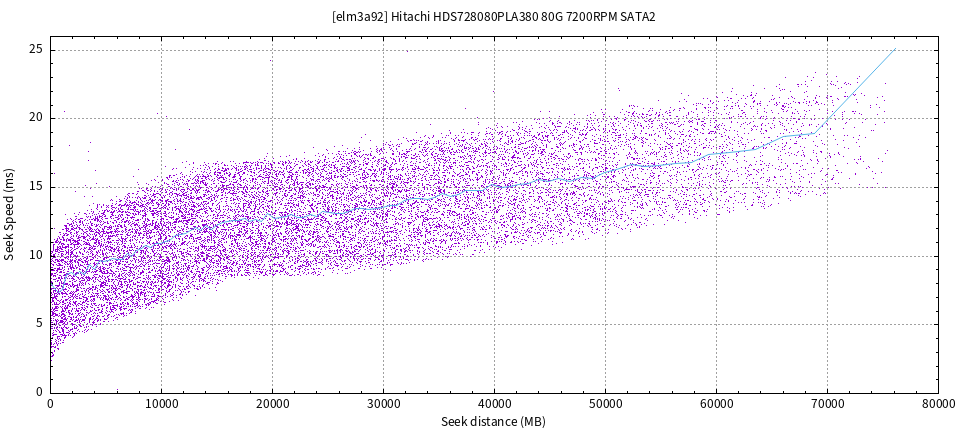Click the 60000 x-axis tick label
This screenshot has height=432, width=960.
point(716,405)
